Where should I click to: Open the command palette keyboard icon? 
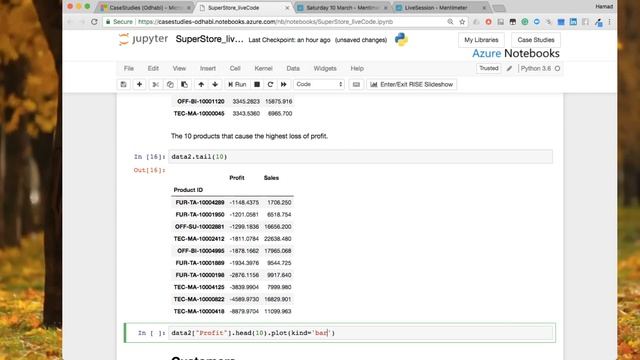pyautogui.click(x=356, y=84)
